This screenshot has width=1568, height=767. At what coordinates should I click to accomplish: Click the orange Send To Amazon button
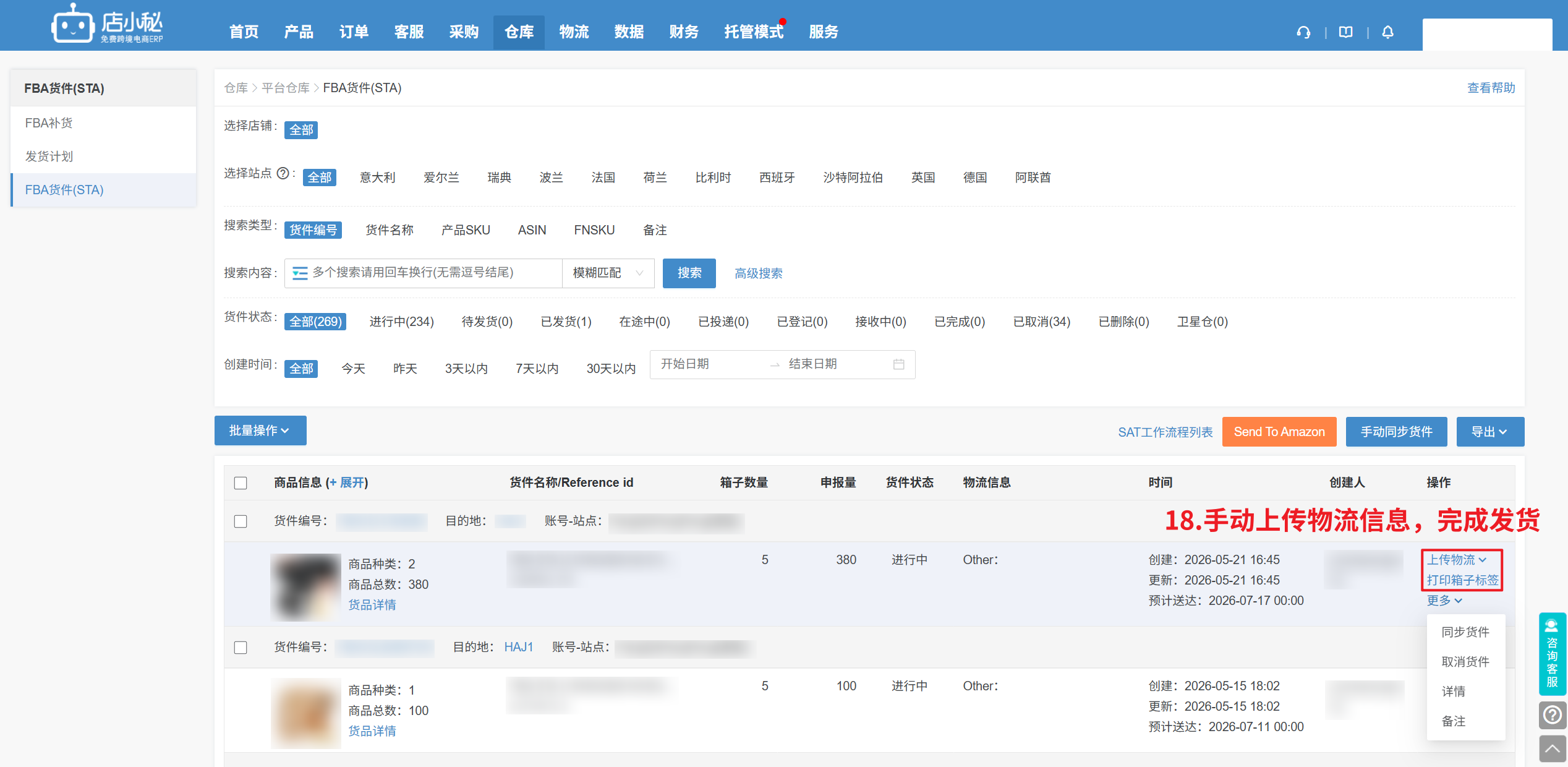pos(1279,432)
